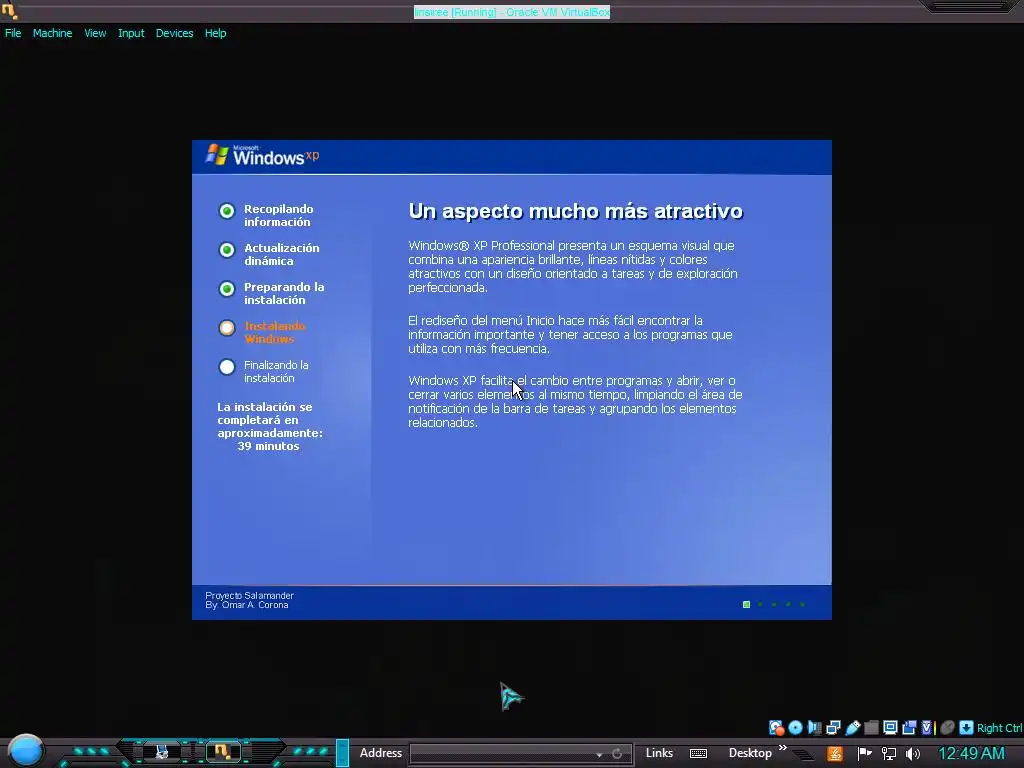Image resolution: width=1024 pixels, height=768 pixels.
Task: Click the network tray icon
Action: (x=889, y=754)
